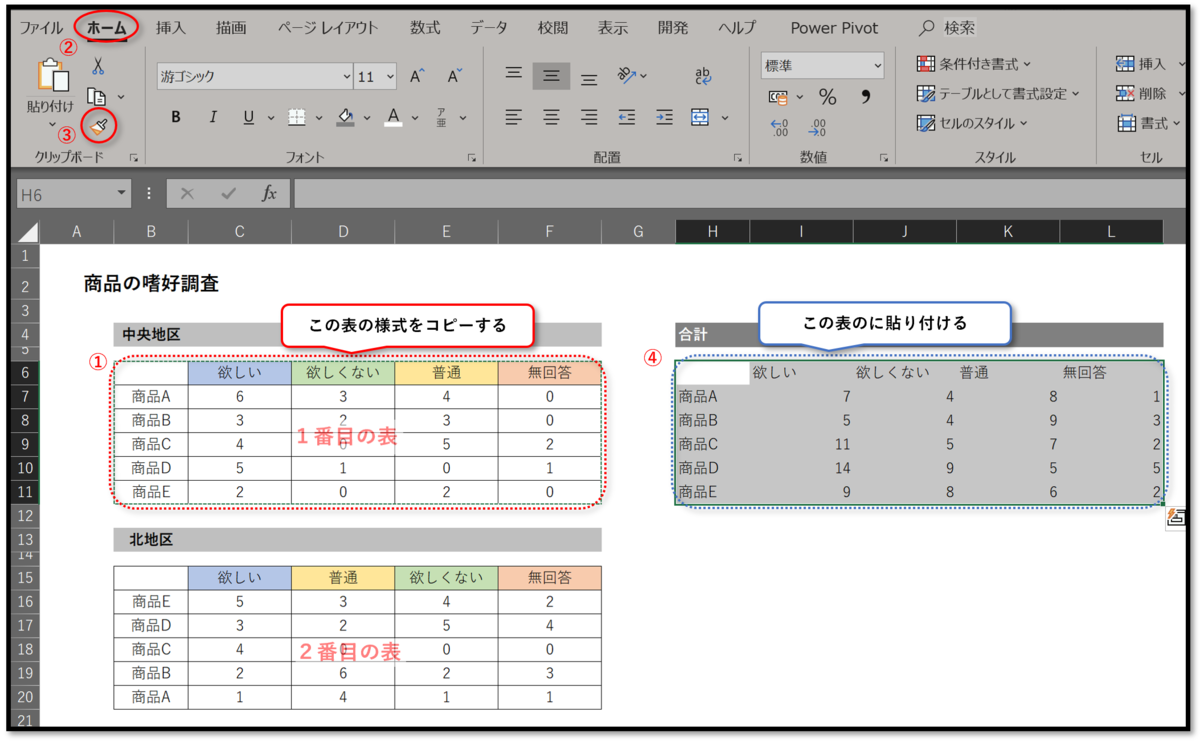
Task: Open the fill color dropdown arrow
Action: click(365, 117)
